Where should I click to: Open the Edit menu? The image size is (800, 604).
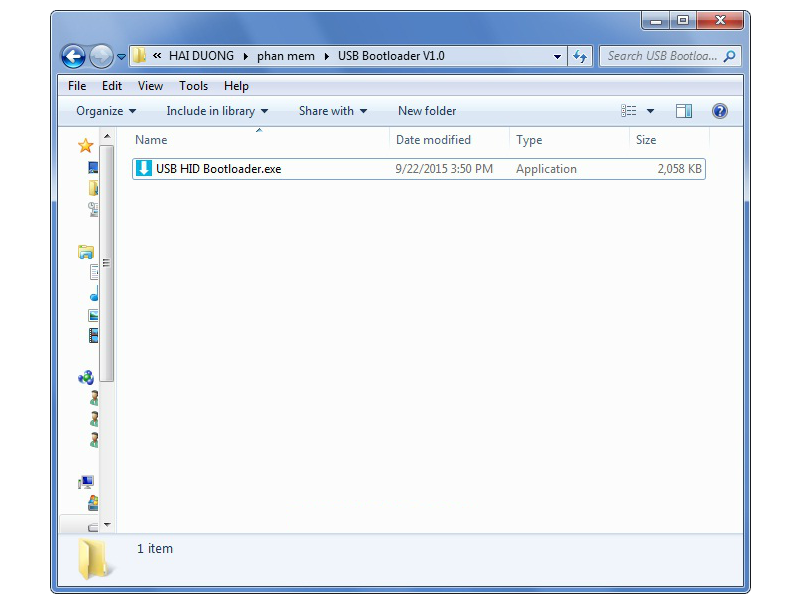pyautogui.click(x=112, y=86)
